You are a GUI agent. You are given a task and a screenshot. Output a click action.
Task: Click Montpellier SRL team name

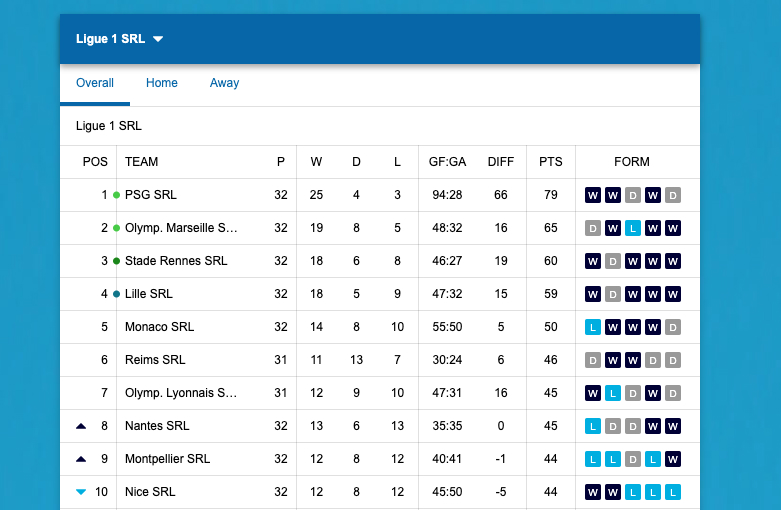tap(167, 459)
